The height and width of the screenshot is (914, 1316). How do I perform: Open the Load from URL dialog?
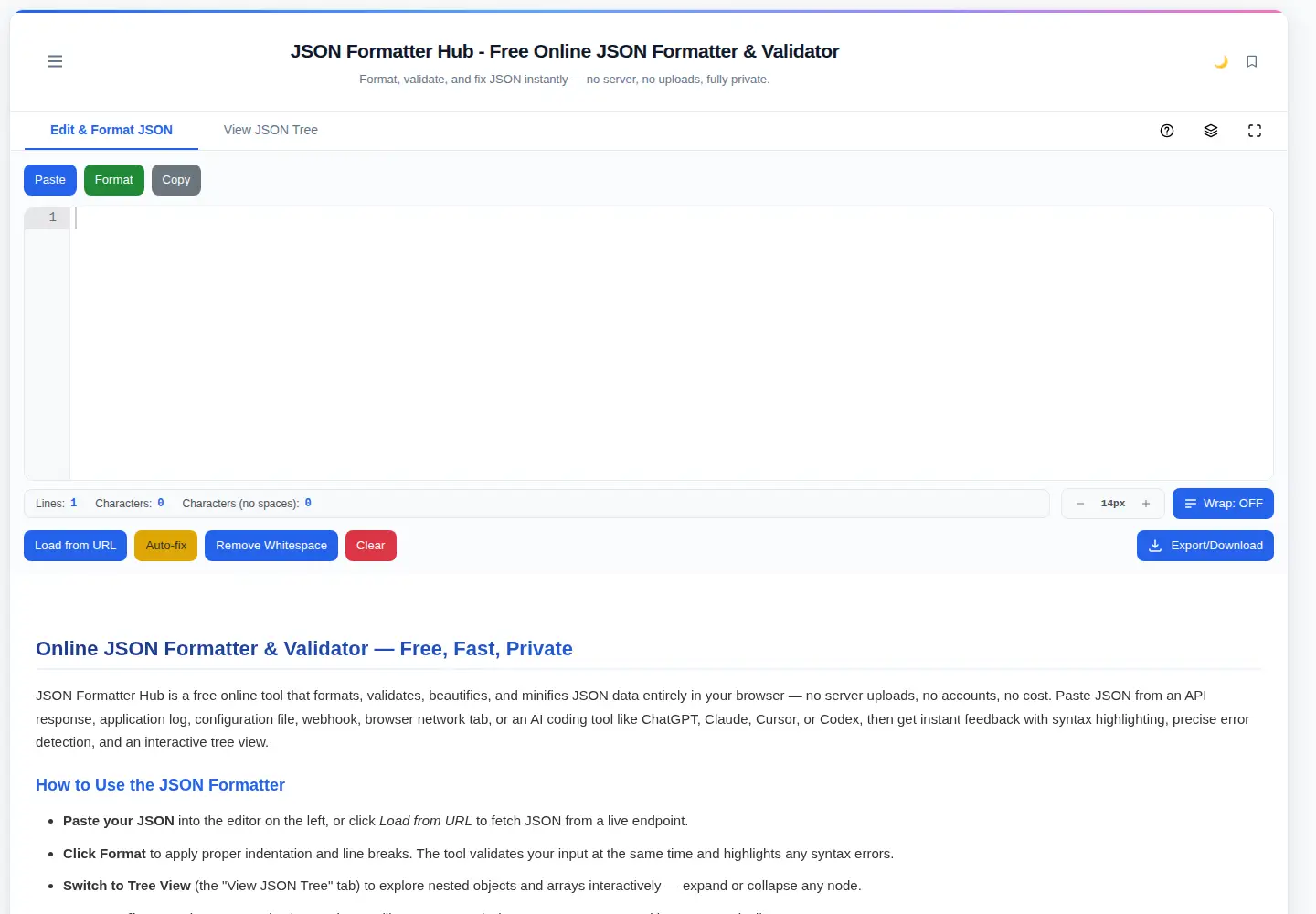(75, 546)
